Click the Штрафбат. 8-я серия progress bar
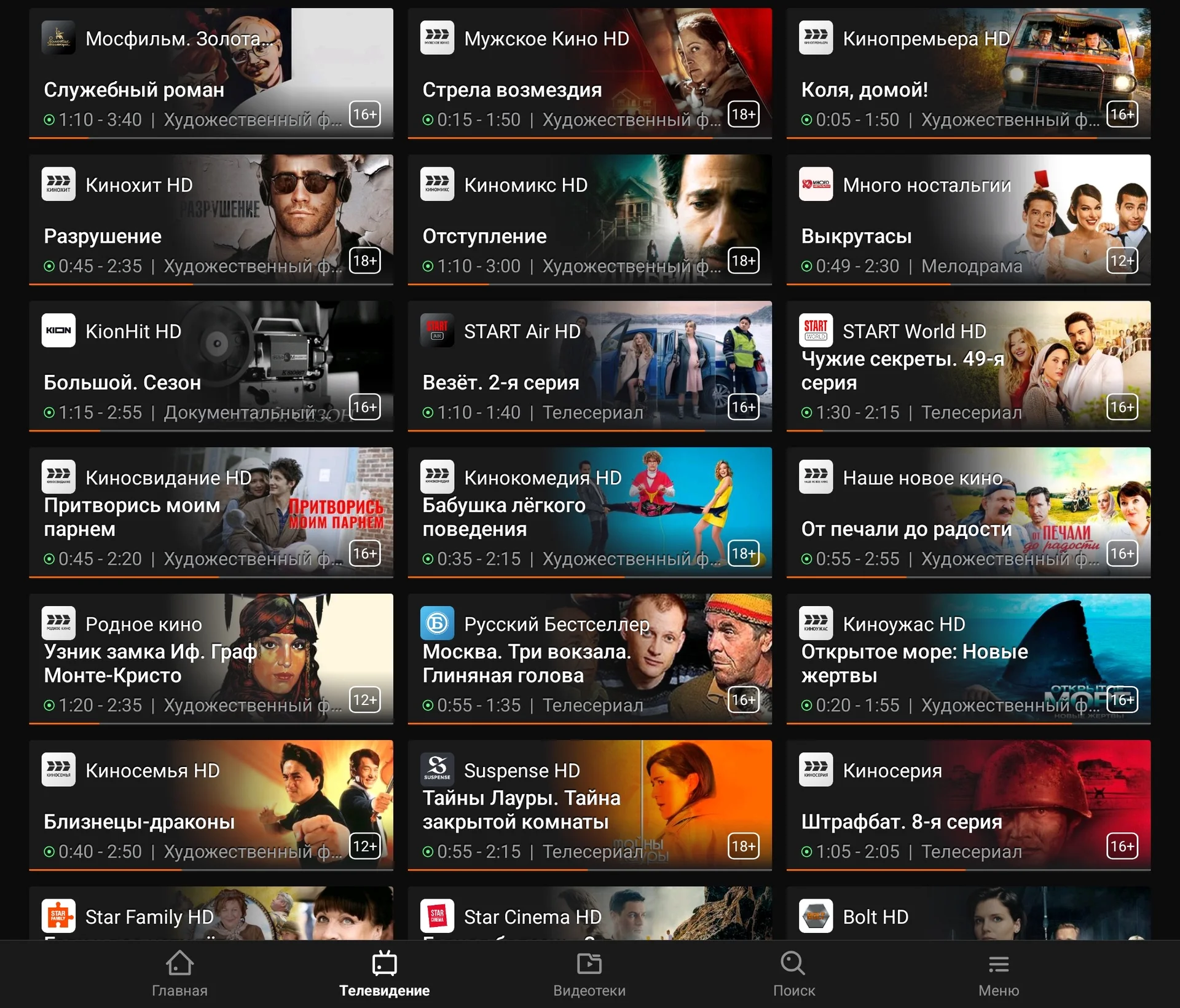This screenshot has height=1008, width=1180. (968, 869)
